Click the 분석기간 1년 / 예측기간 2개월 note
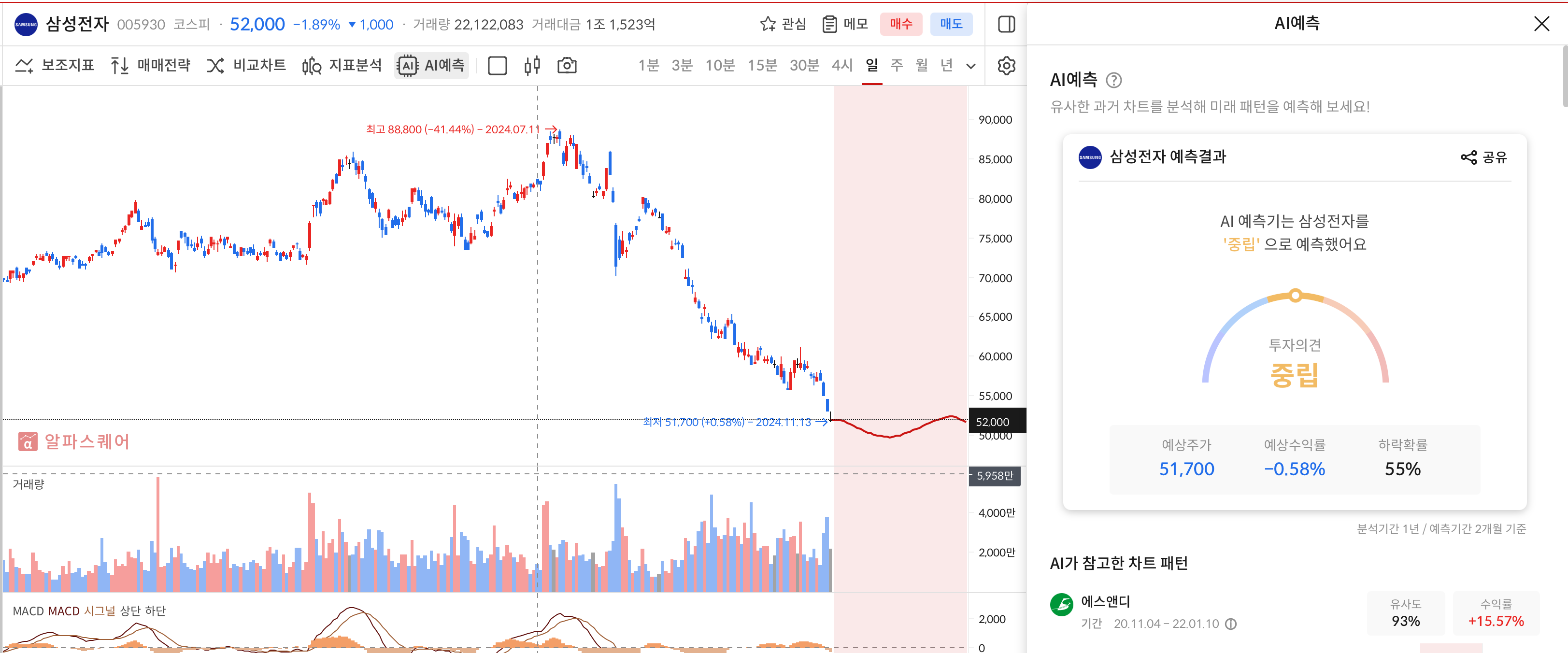The width and height of the screenshot is (1568, 653). coord(1441,528)
